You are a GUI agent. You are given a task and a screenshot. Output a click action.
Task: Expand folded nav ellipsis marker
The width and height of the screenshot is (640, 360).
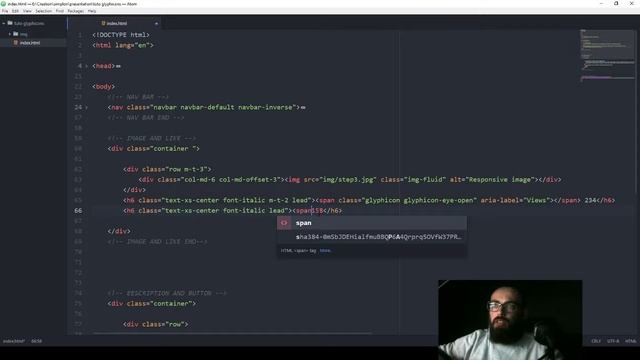[303, 107]
